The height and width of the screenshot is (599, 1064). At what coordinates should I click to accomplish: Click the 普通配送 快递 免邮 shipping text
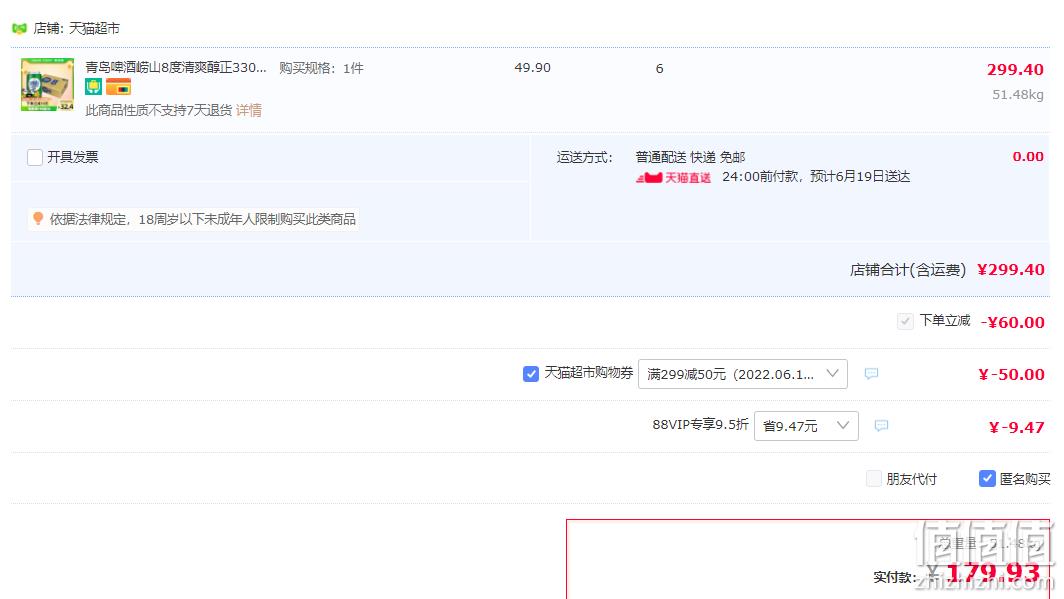point(690,157)
